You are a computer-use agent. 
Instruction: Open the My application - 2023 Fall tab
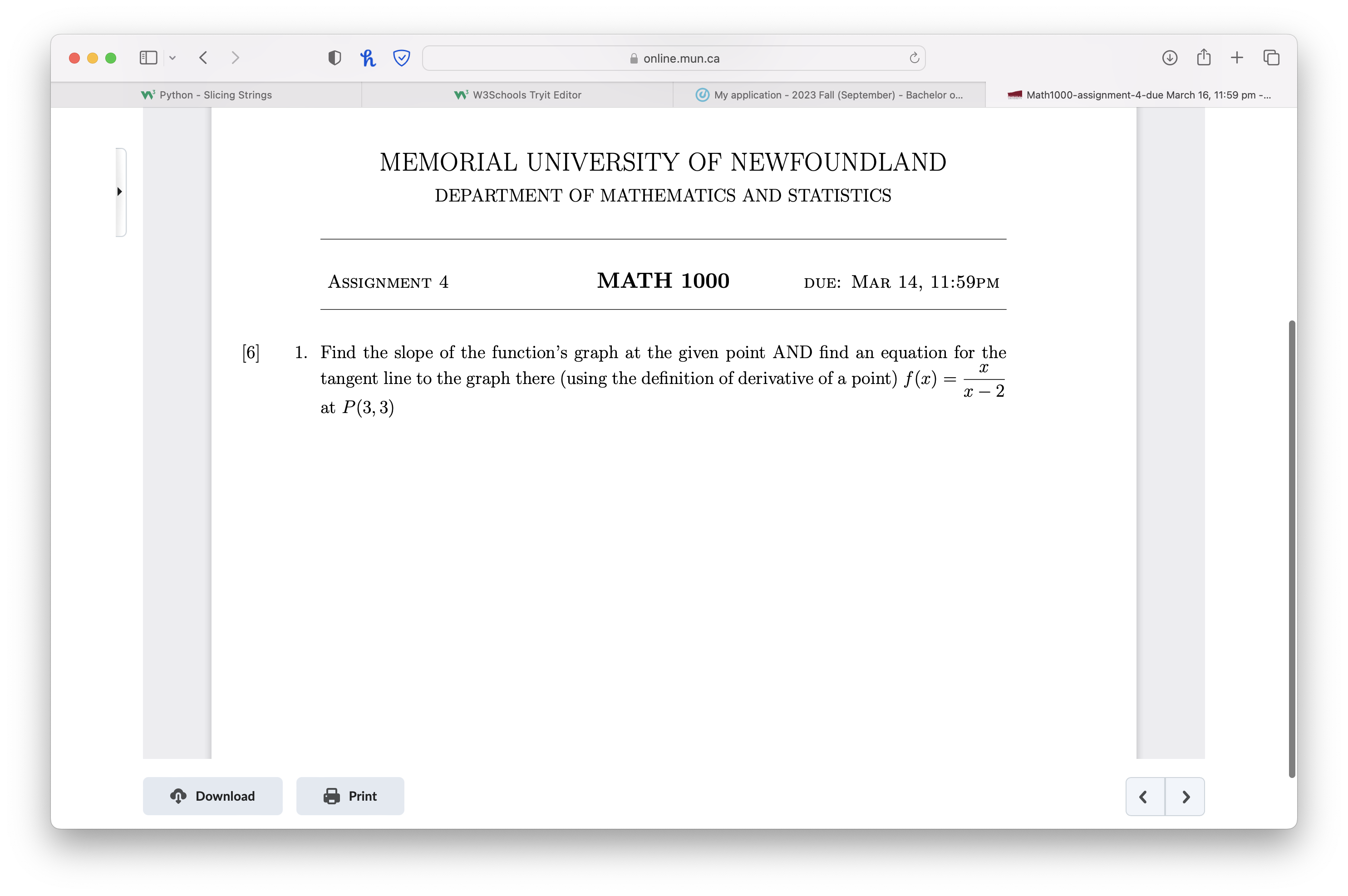(x=828, y=95)
